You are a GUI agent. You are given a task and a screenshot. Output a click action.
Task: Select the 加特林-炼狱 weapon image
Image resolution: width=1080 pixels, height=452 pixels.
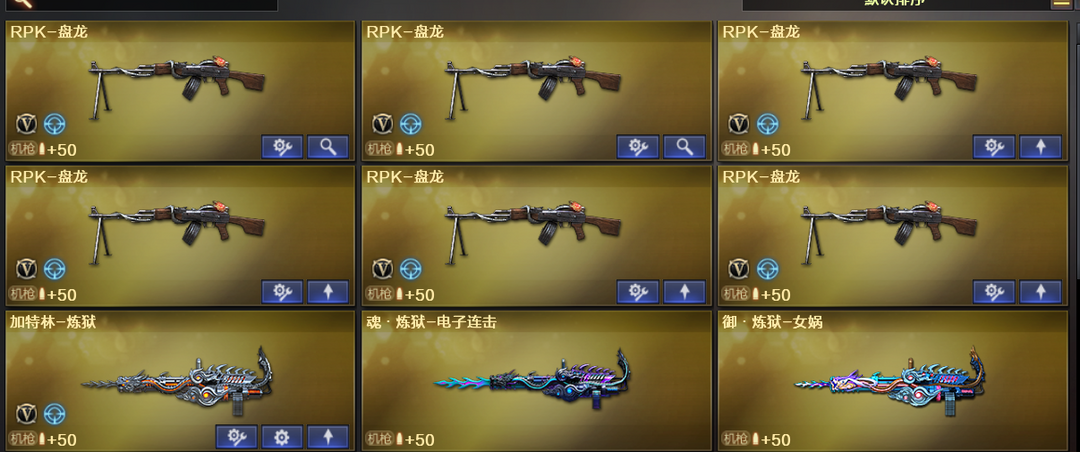(178, 382)
